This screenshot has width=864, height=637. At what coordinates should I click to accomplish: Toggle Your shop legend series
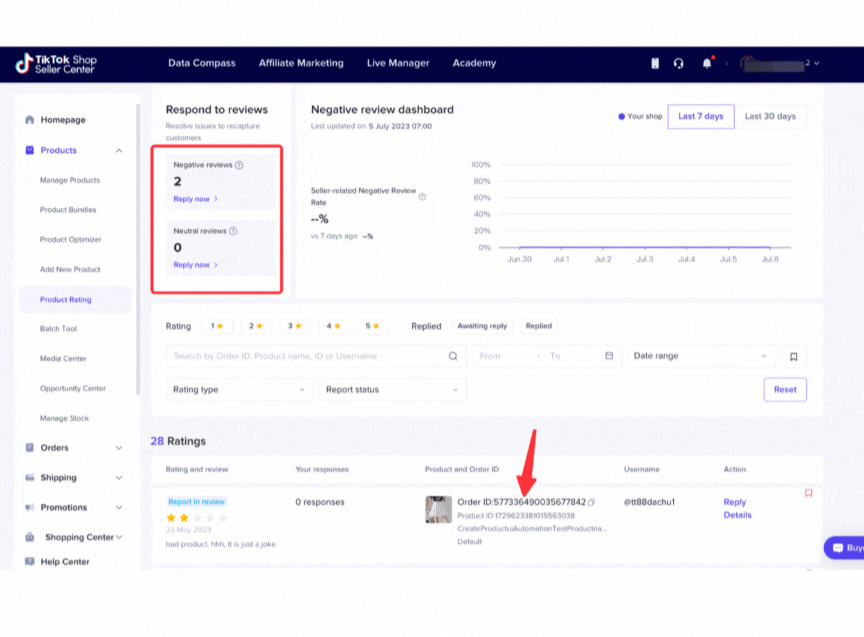tap(640, 116)
